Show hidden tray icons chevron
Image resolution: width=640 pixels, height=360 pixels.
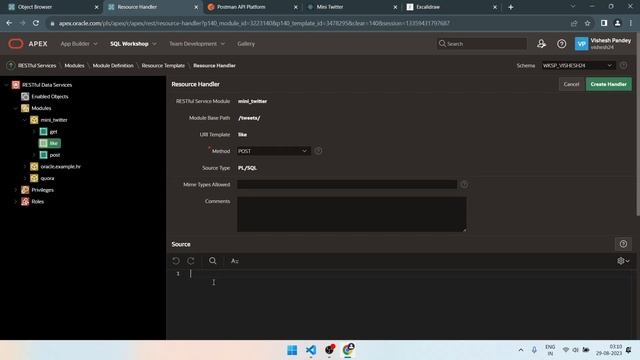[x=520, y=350]
